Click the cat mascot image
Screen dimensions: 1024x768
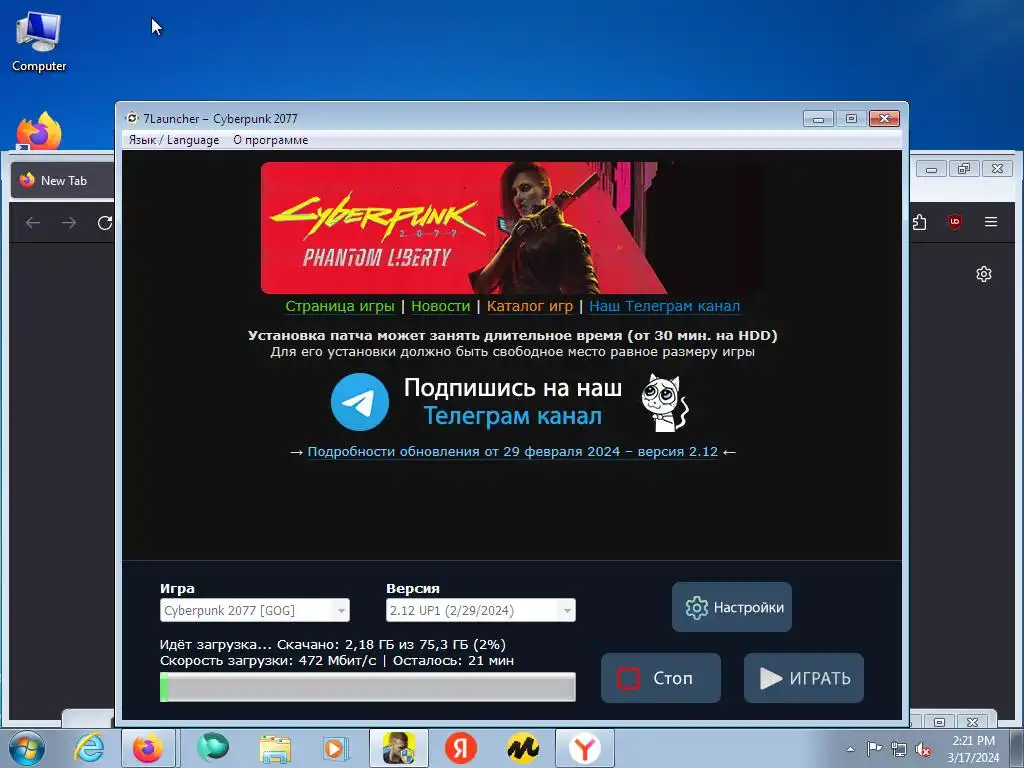664,402
